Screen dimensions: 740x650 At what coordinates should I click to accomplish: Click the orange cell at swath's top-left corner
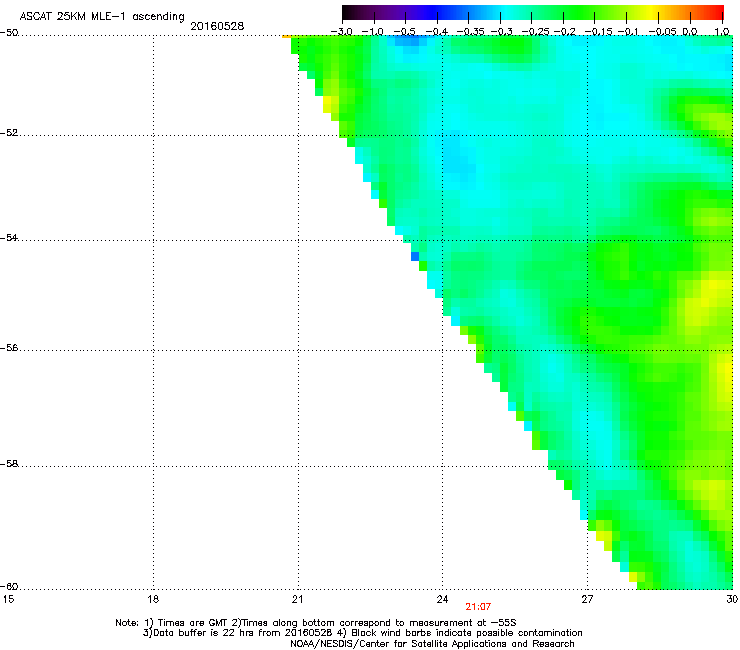click(286, 36)
